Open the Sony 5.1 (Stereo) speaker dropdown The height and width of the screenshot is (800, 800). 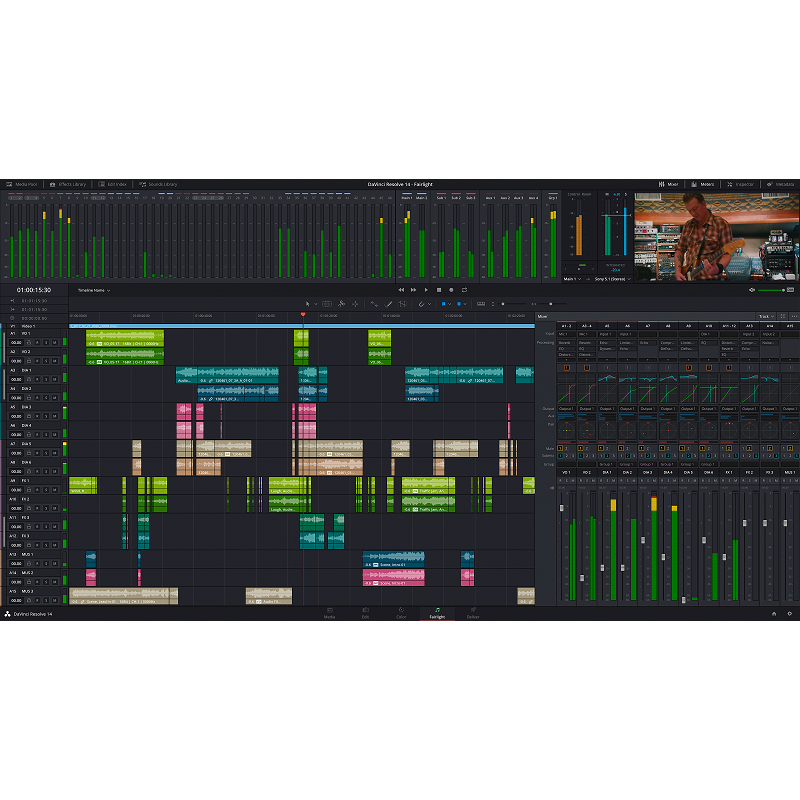tap(613, 279)
